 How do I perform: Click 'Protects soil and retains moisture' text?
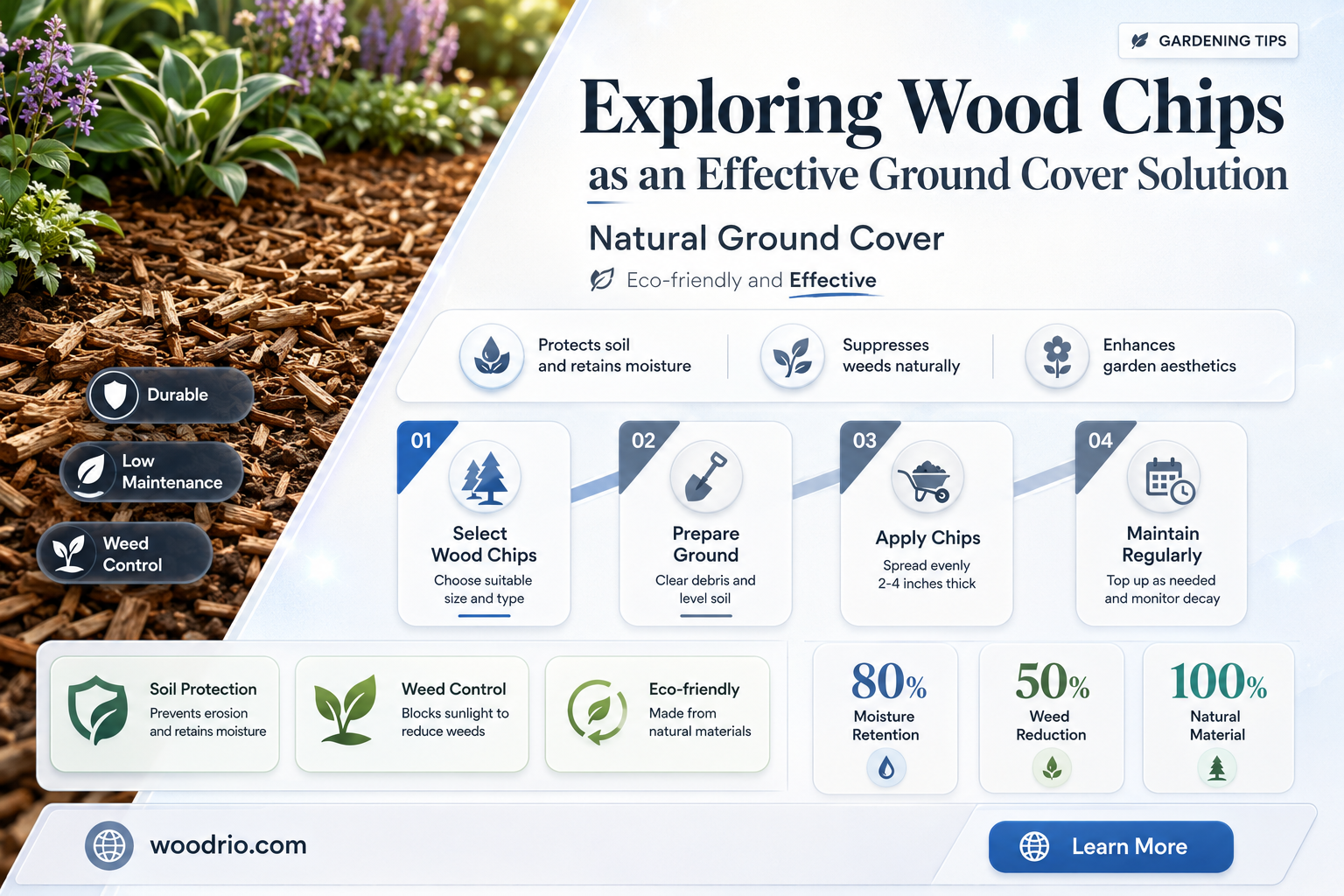[614, 355]
